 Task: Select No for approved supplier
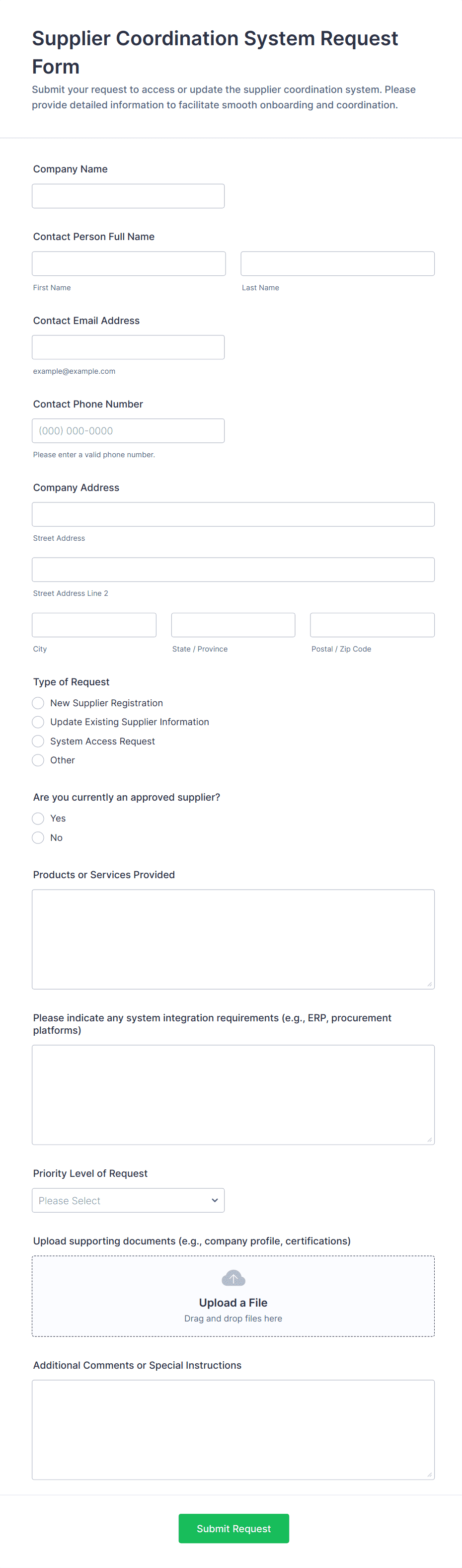[38, 837]
